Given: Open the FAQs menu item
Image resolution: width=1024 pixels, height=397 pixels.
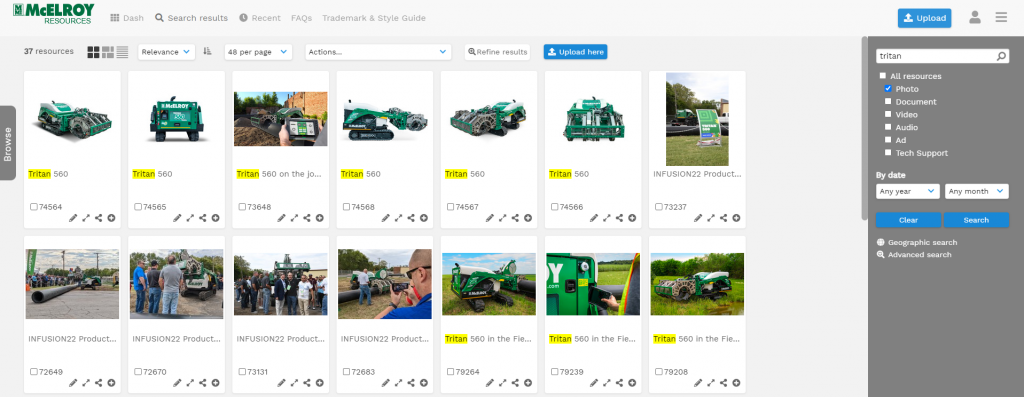Looking at the screenshot, I should (x=302, y=18).
